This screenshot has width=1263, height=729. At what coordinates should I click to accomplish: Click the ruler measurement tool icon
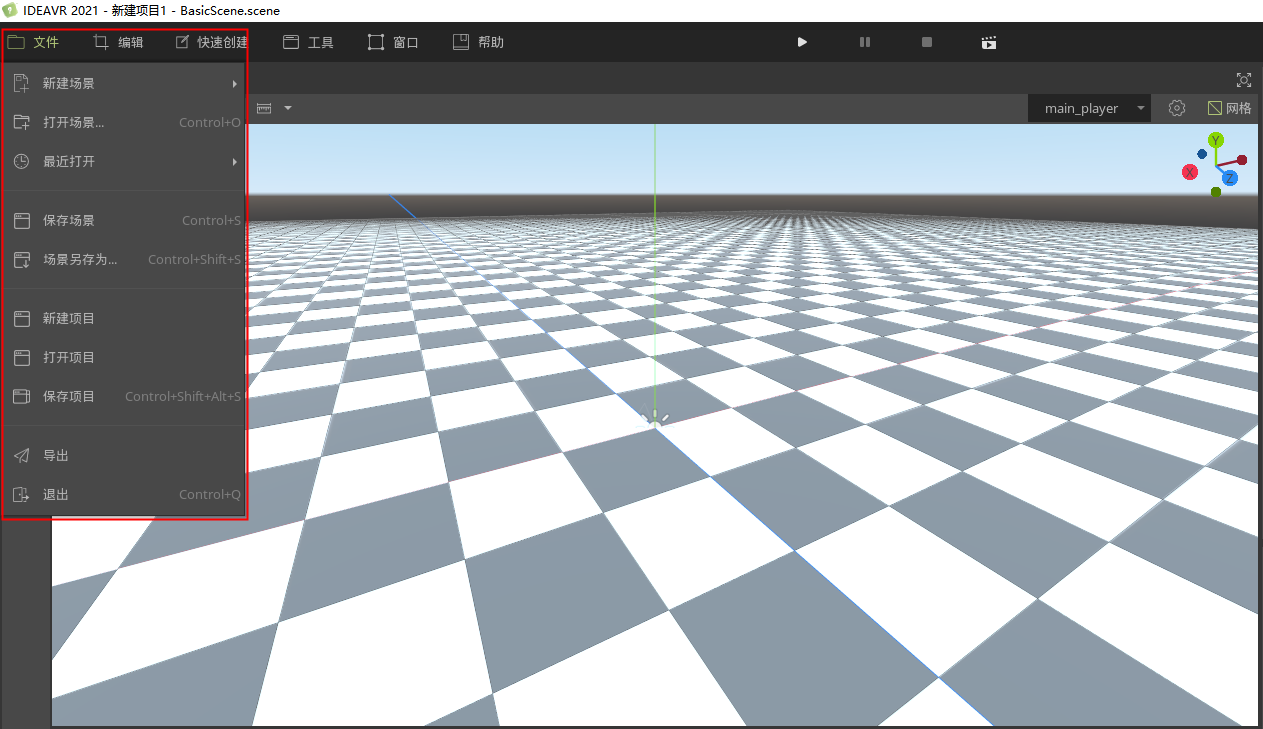[x=265, y=108]
